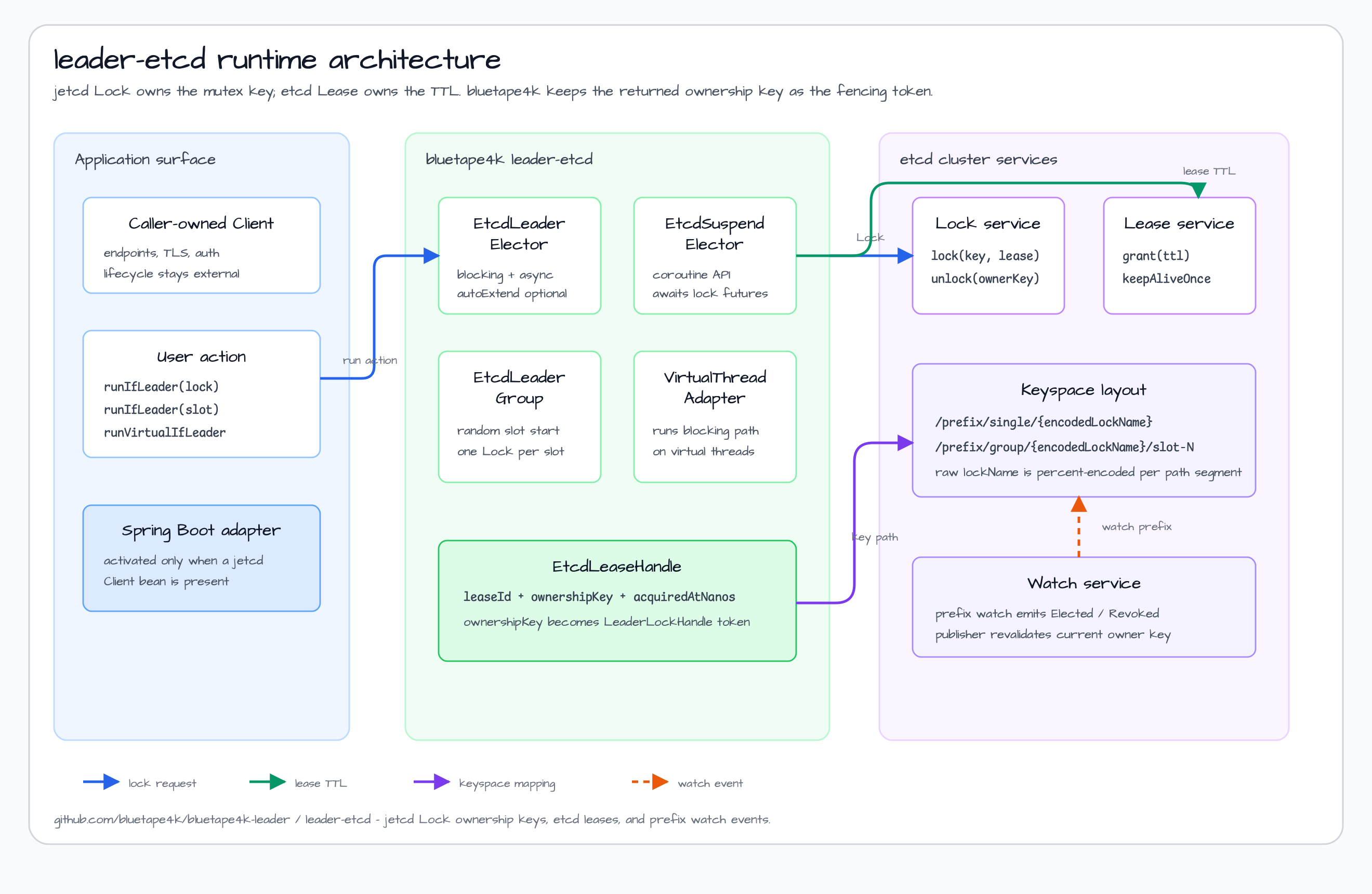Click 'ownershipKey becomes LeaderLockHandle token' line
Screen dimensions: 1372x894
click(x=606, y=622)
